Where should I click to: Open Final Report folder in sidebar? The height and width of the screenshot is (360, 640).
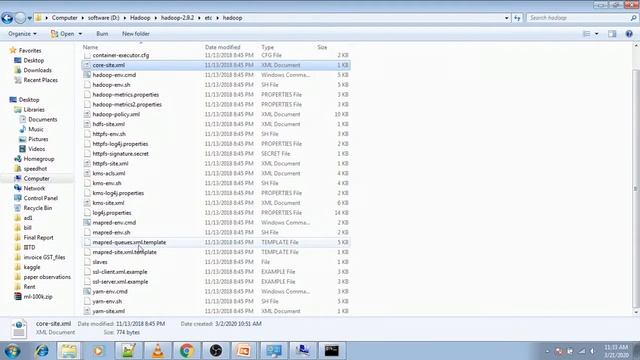tap(38, 238)
